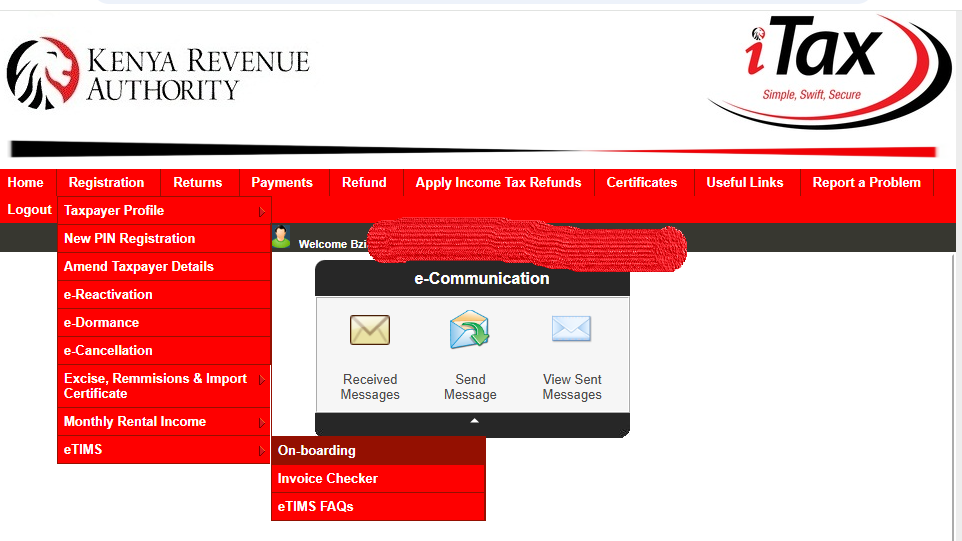Screen dimensions: 962x541
Task: Go to Home menu
Action: point(26,183)
